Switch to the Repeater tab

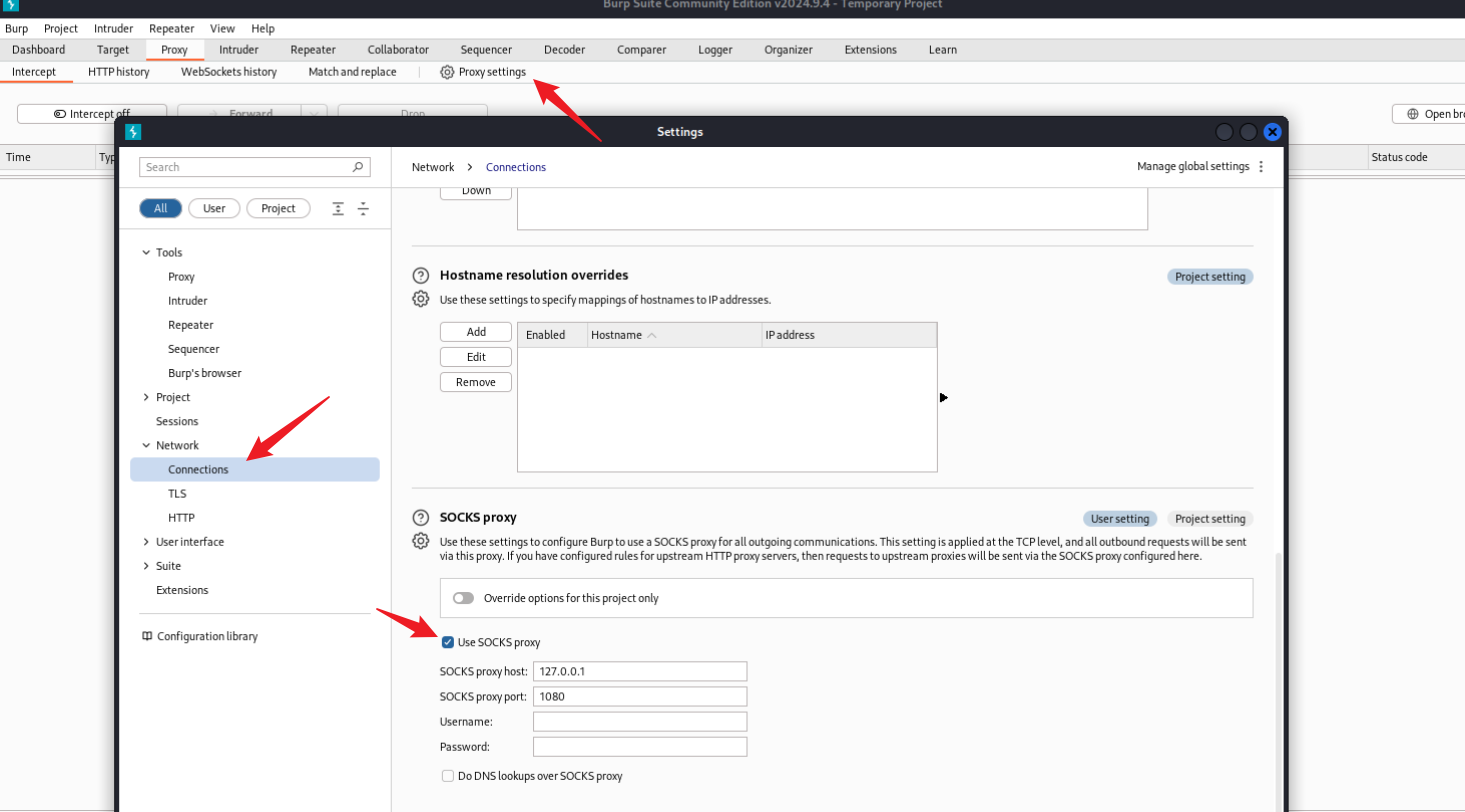tap(313, 50)
